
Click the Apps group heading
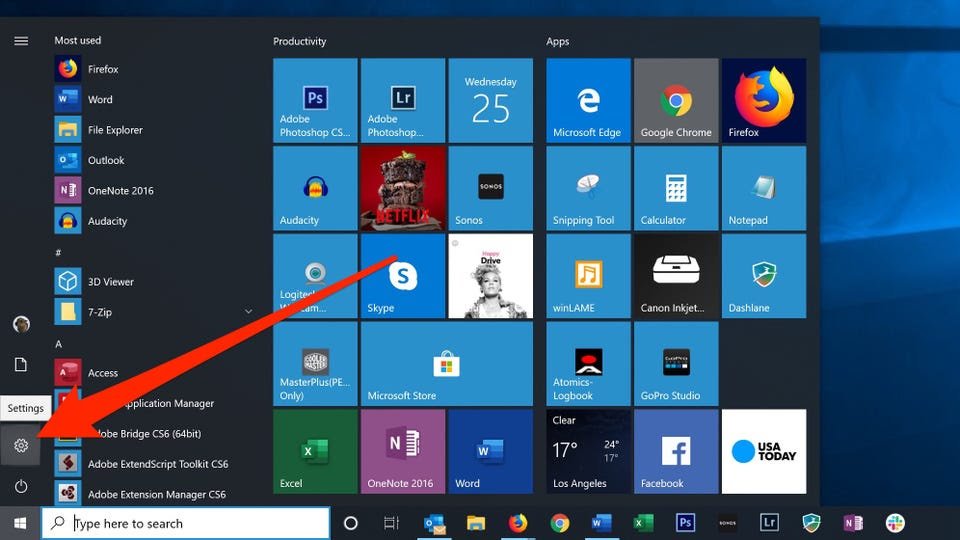[557, 41]
